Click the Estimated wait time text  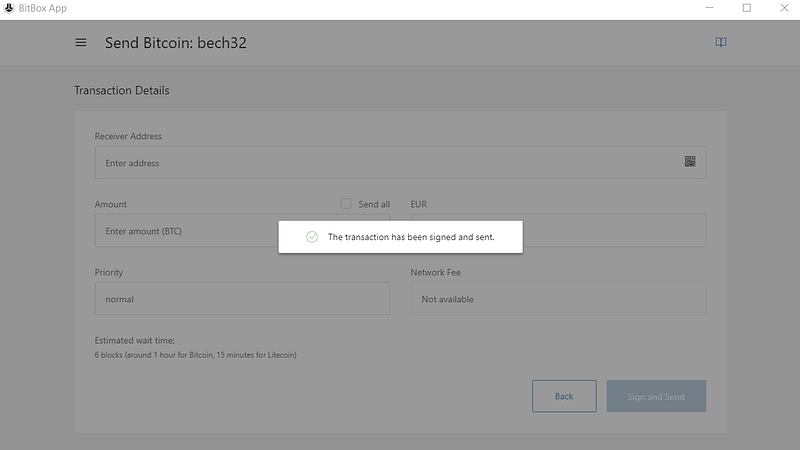(x=135, y=340)
